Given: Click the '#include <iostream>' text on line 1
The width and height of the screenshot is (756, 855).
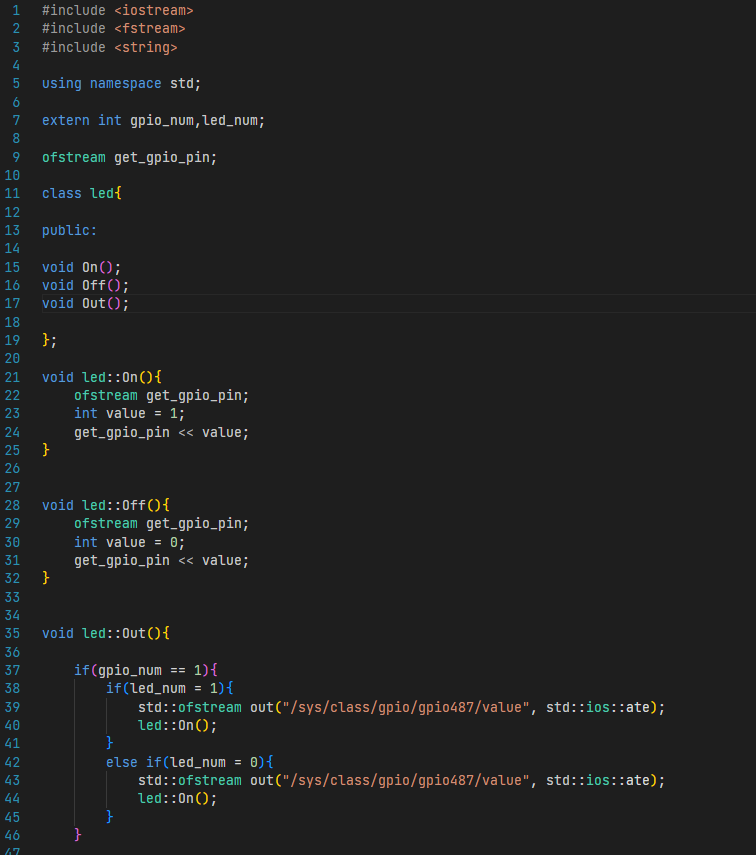Looking at the screenshot, I should [x=117, y=10].
